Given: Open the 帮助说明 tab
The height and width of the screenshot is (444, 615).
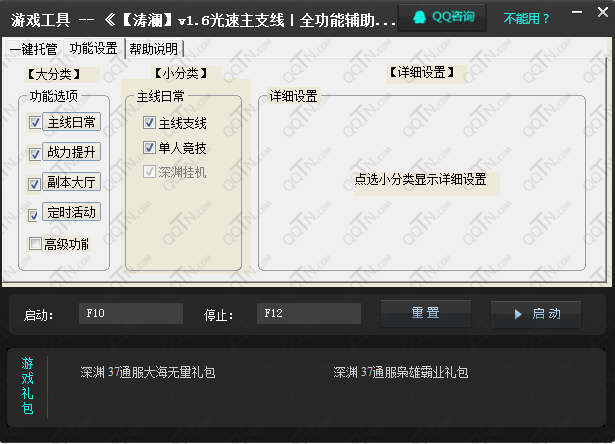Looking at the screenshot, I should (x=154, y=48).
